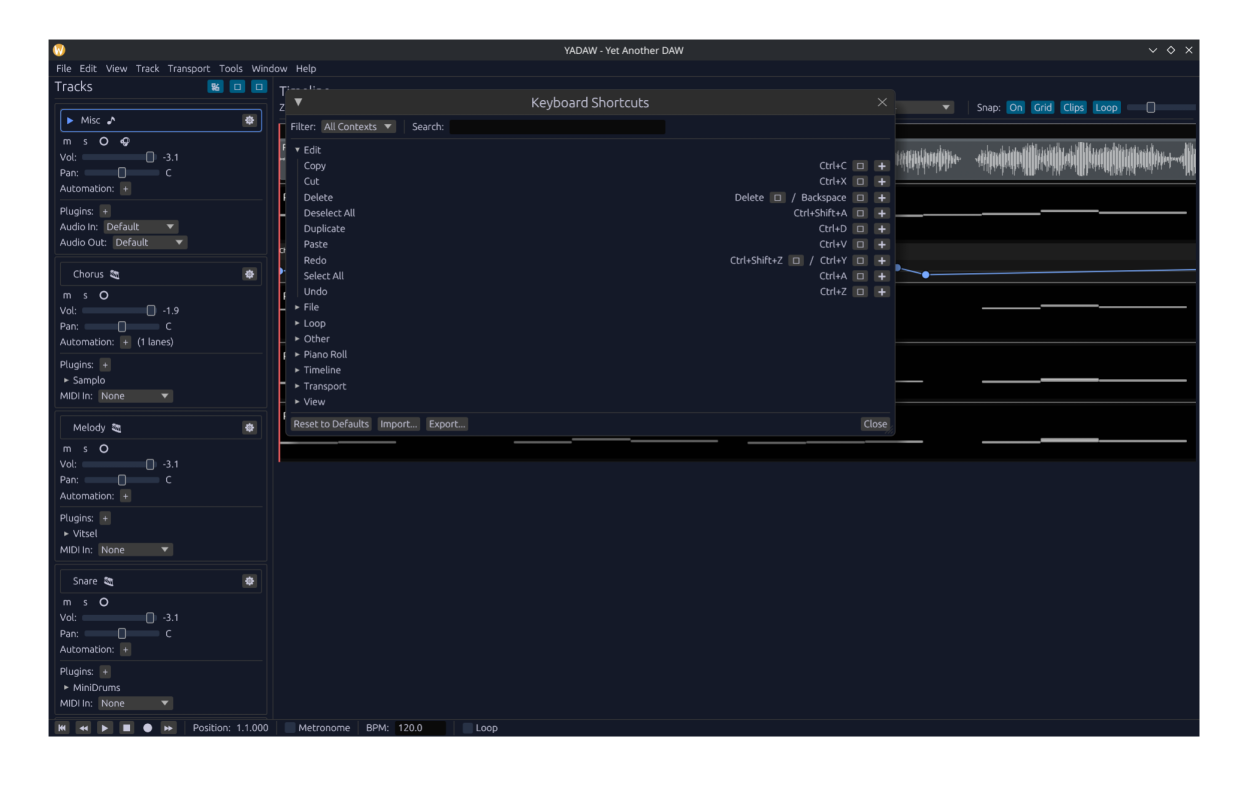Screen dimensions: 1248x794
Task: Click the BPM value field
Action: pyautogui.click(x=421, y=728)
